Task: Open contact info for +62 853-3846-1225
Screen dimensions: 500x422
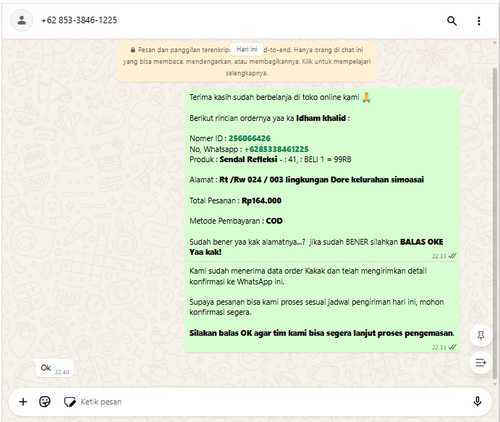Action: pos(79,20)
